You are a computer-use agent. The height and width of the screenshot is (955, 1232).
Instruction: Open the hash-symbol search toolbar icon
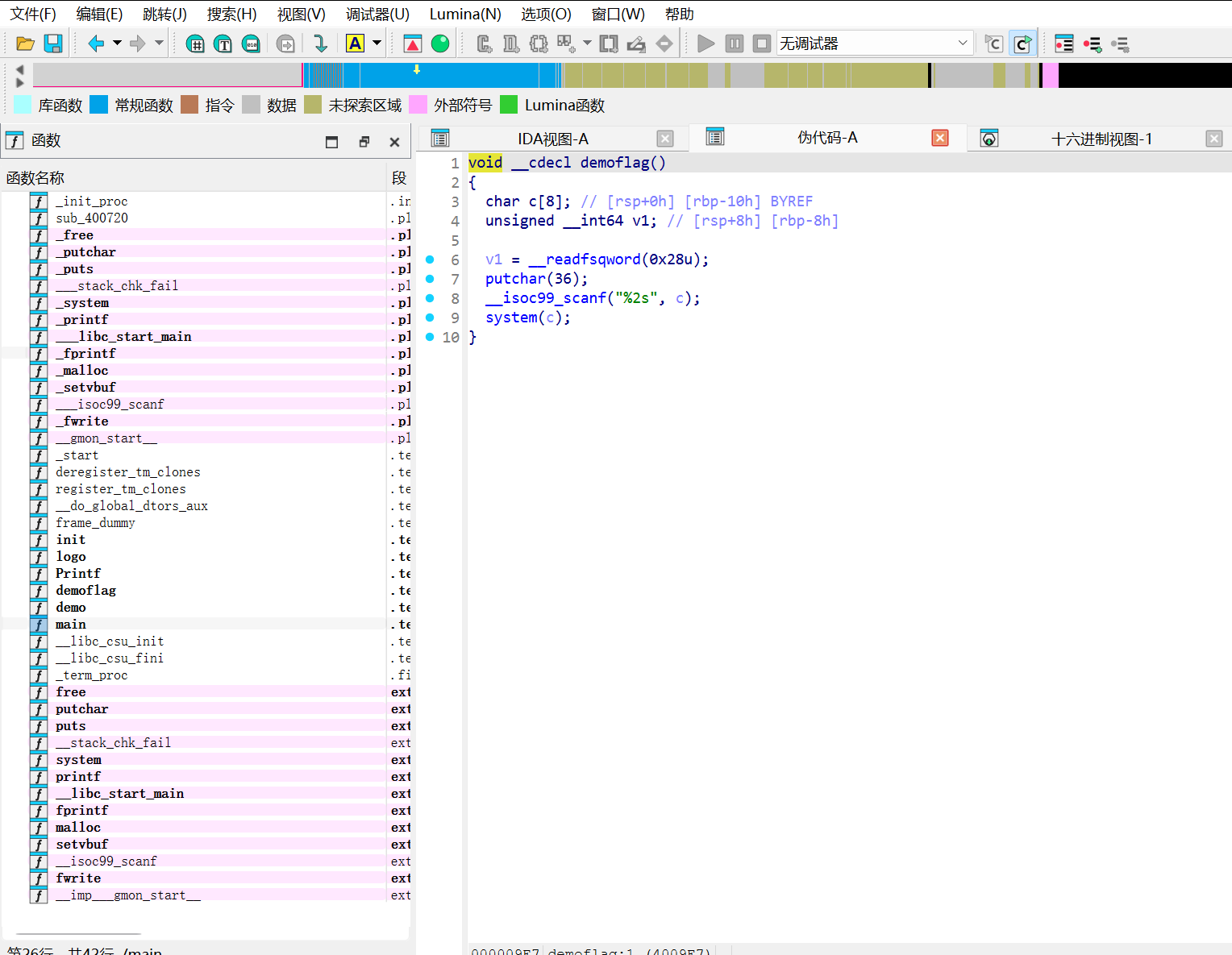tap(195, 44)
